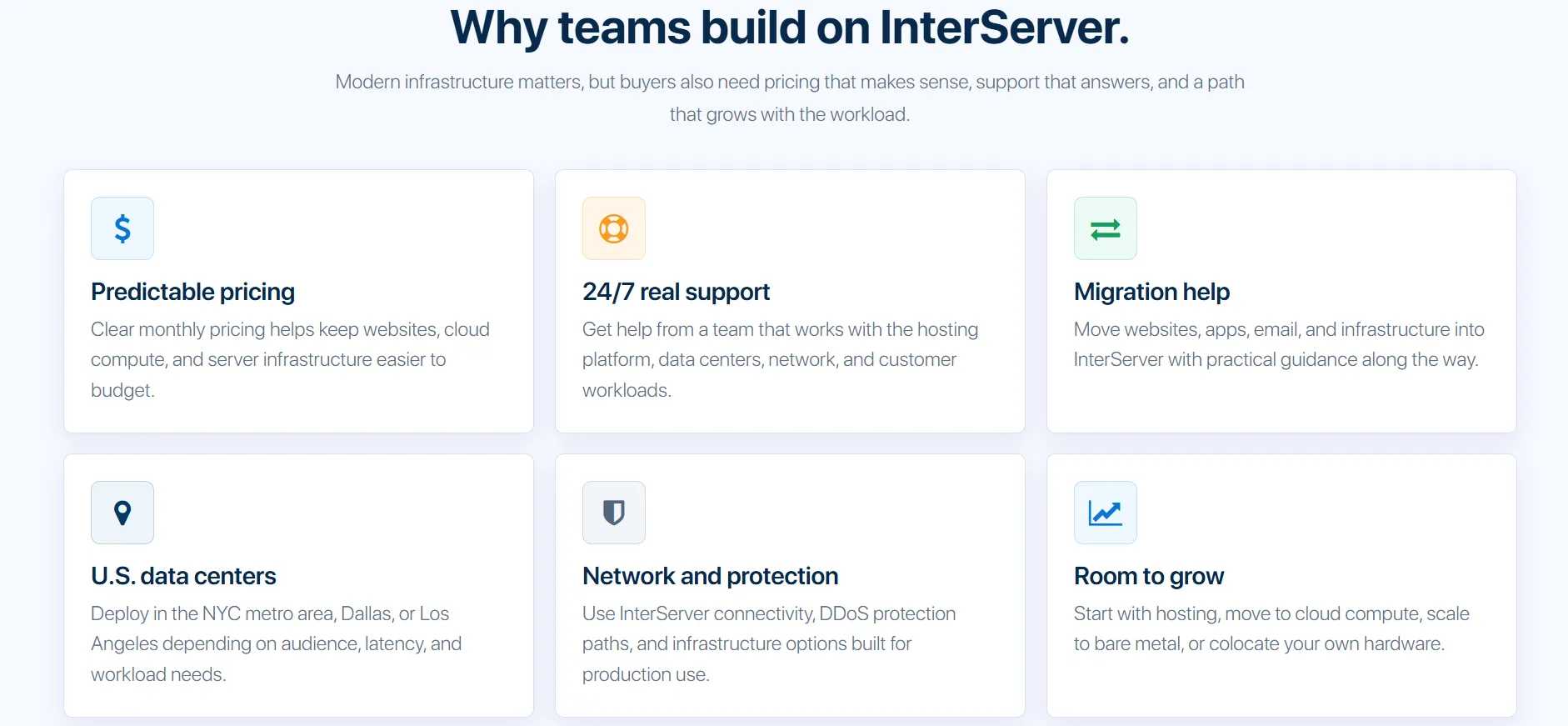Select the "U.S. data centers" heading
Image resolution: width=1568 pixels, height=726 pixels.
coord(183,576)
